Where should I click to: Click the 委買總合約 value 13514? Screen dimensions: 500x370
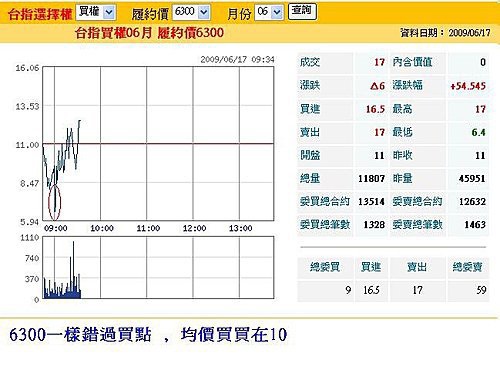pyautogui.click(x=371, y=202)
